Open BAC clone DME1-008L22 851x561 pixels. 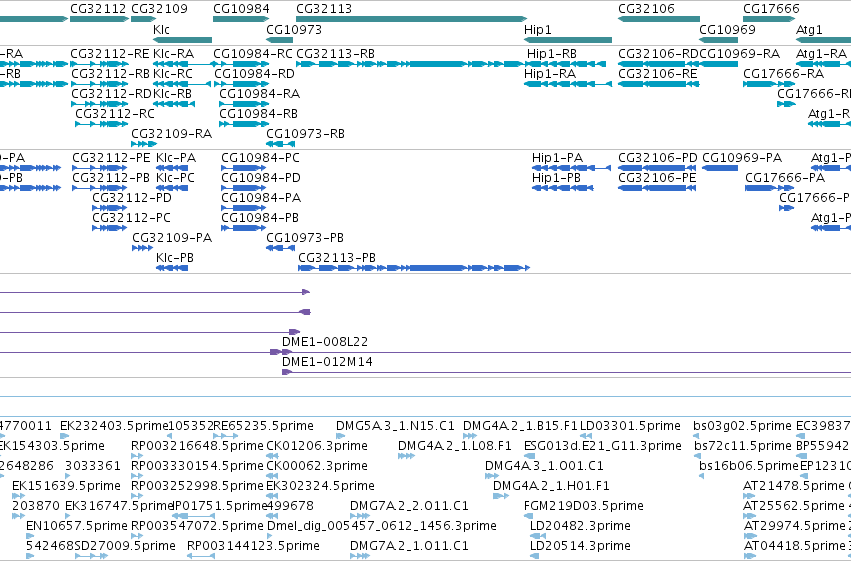point(325,342)
